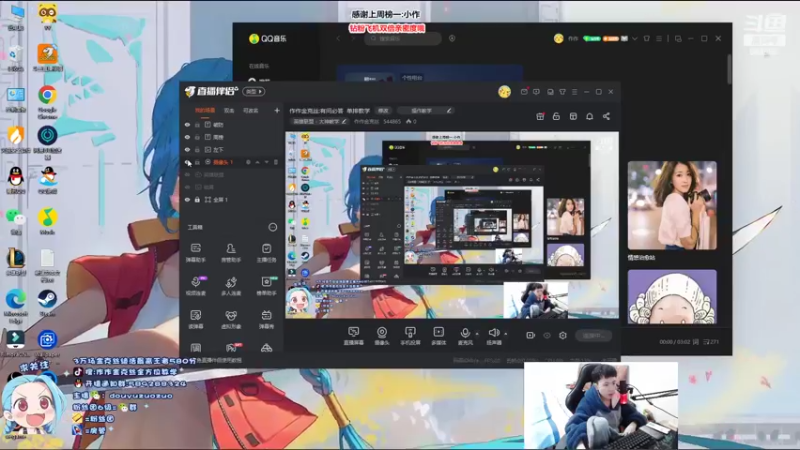Edit the 英雄联盟 category label
800x450 pixels.
point(319,121)
